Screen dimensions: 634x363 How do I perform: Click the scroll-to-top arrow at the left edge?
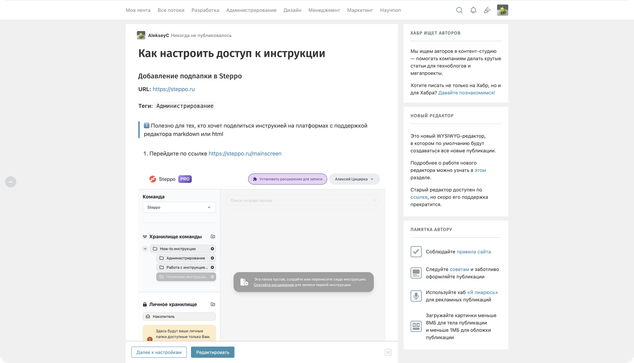[11, 182]
